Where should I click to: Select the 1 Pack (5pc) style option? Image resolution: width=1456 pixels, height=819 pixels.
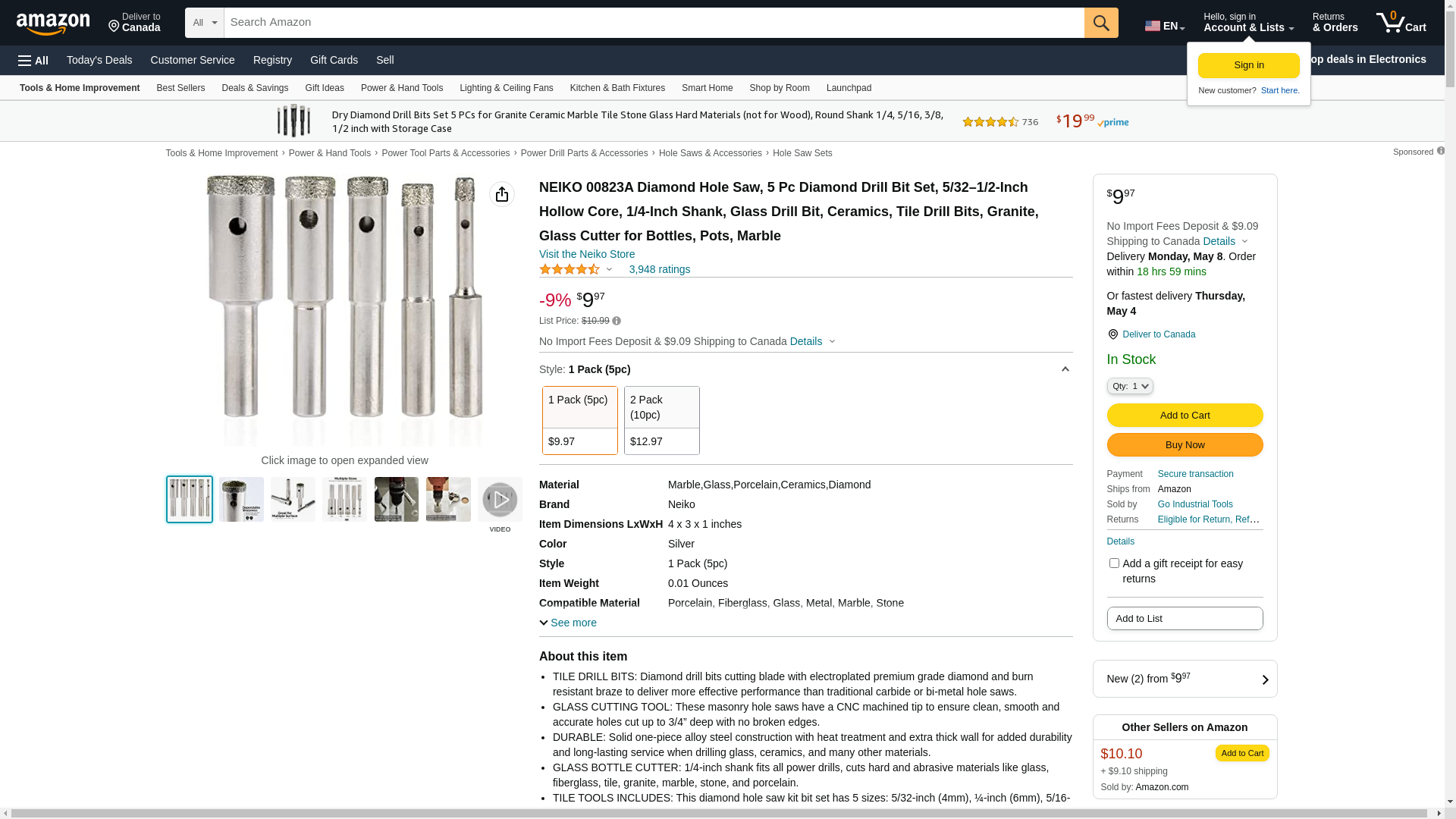(x=579, y=420)
